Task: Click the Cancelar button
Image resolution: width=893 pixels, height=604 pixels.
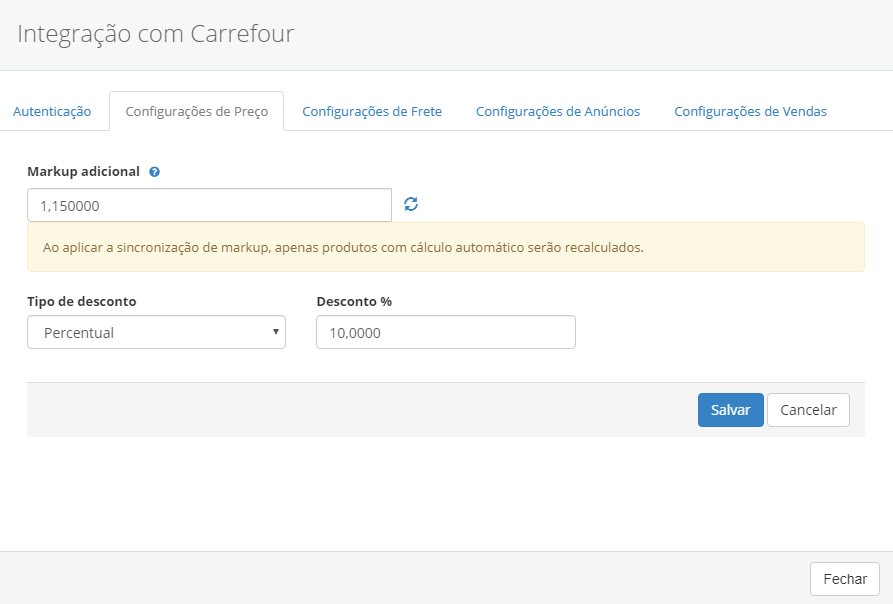Action: tap(808, 410)
